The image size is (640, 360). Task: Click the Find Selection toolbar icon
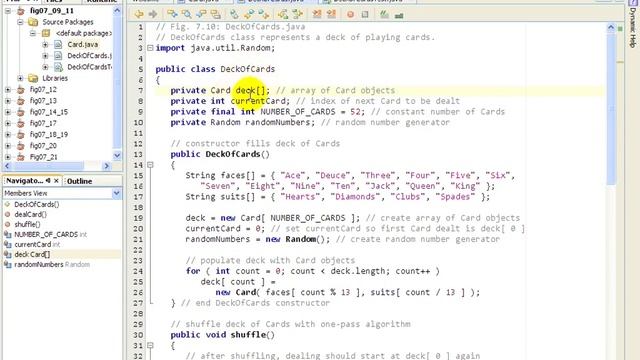(186, 14)
